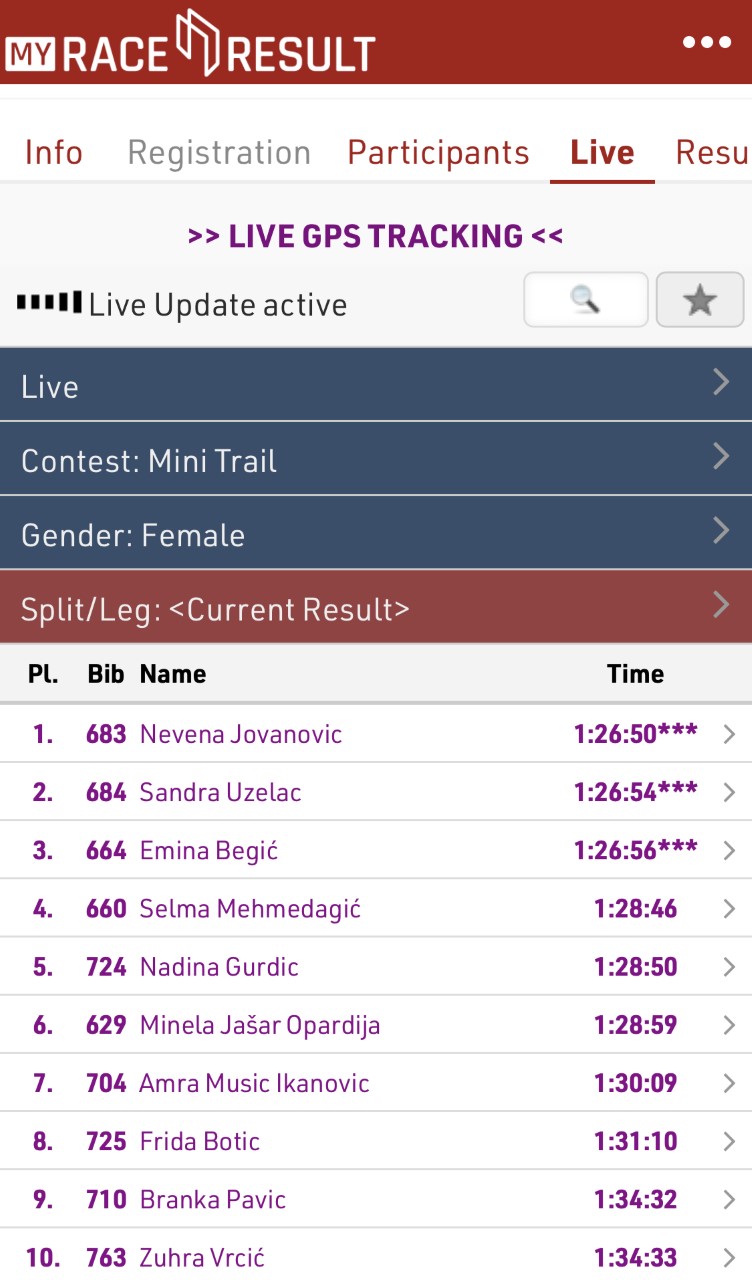Viewport: 752px width, 1280px height.
Task: Expand the Live list selector
Action: coord(376,386)
